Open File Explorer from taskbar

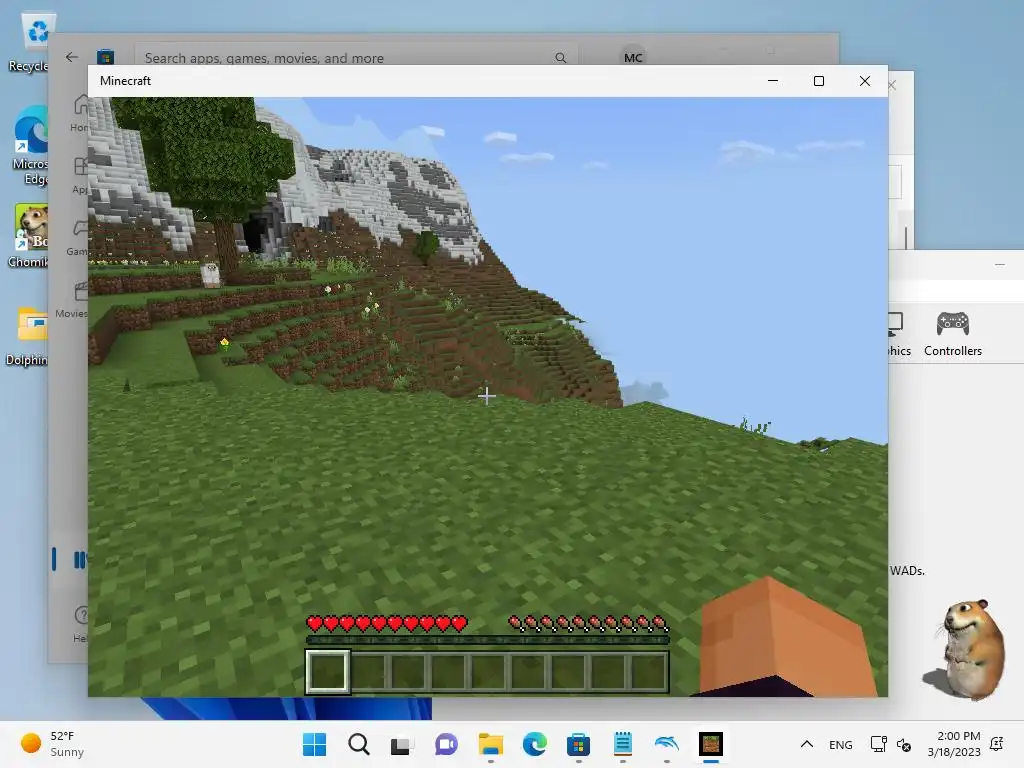pyautogui.click(x=490, y=744)
